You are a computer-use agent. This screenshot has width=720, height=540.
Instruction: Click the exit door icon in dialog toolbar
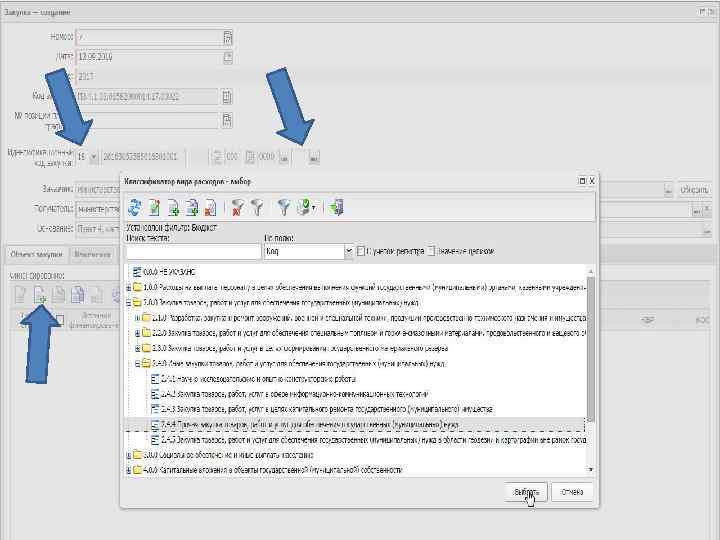[x=337, y=208]
